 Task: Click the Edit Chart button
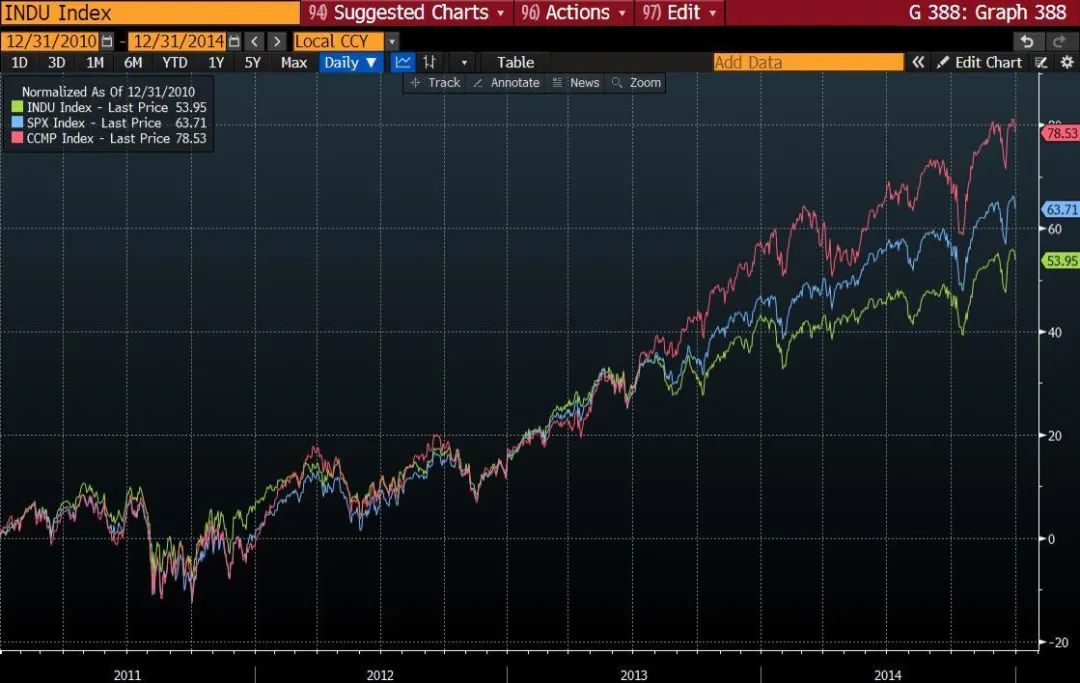pos(979,63)
